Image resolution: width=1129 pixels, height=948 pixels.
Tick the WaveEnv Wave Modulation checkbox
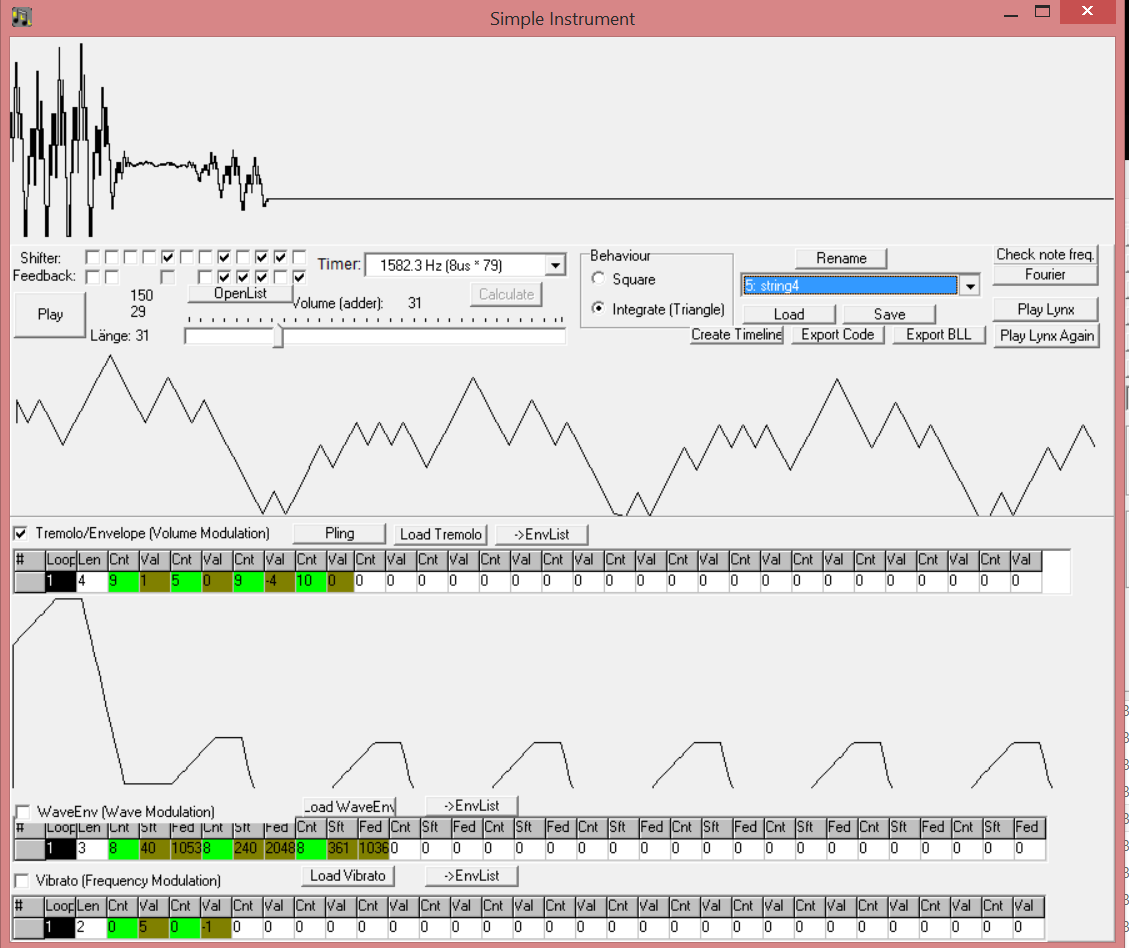(x=22, y=812)
